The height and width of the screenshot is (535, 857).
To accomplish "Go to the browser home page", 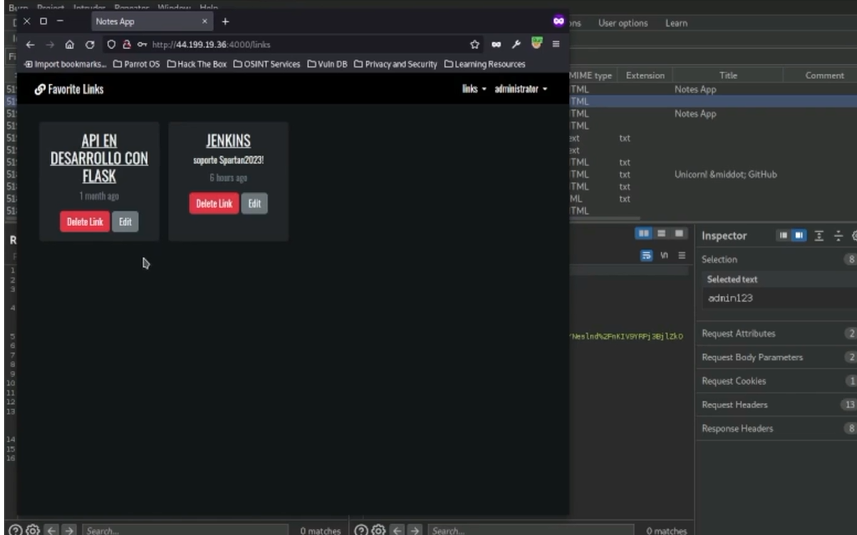I will click(70, 44).
